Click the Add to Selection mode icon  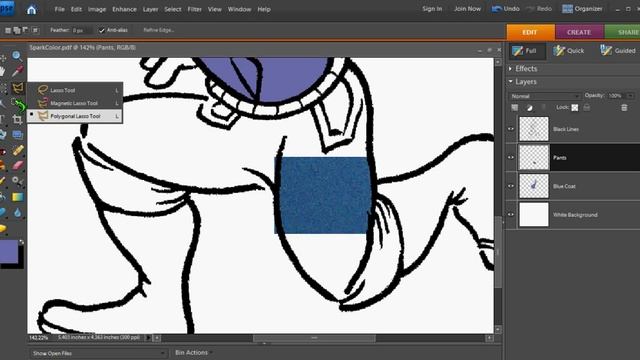[17, 30]
